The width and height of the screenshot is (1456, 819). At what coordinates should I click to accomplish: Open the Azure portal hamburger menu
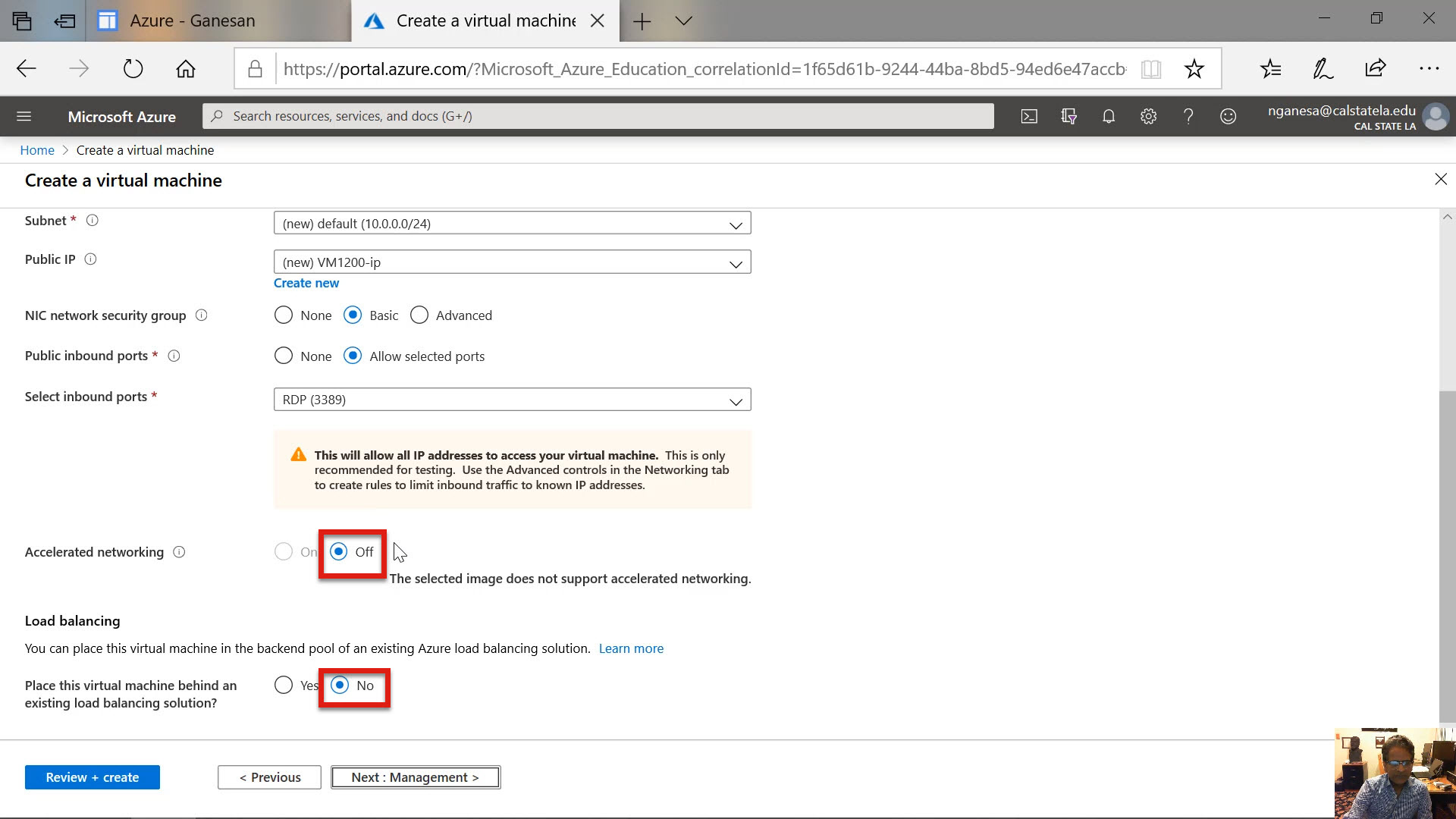[24, 116]
